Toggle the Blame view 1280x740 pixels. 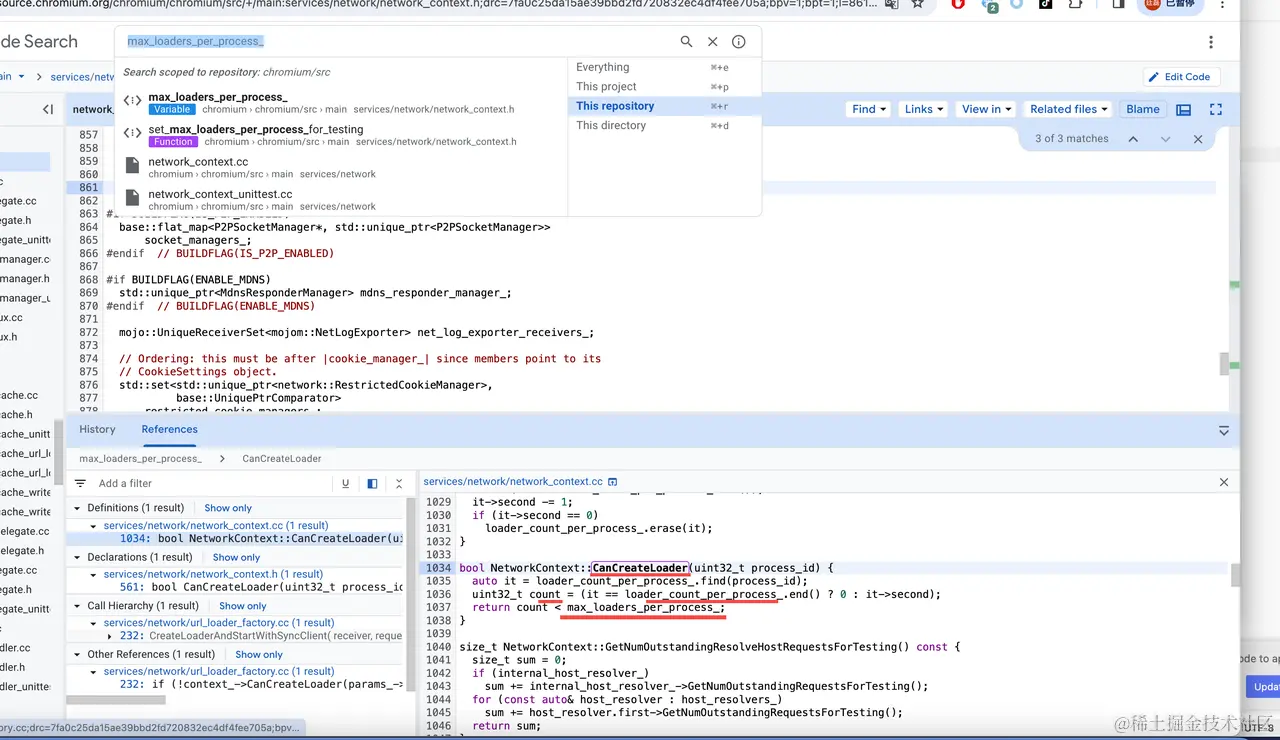1143,109
